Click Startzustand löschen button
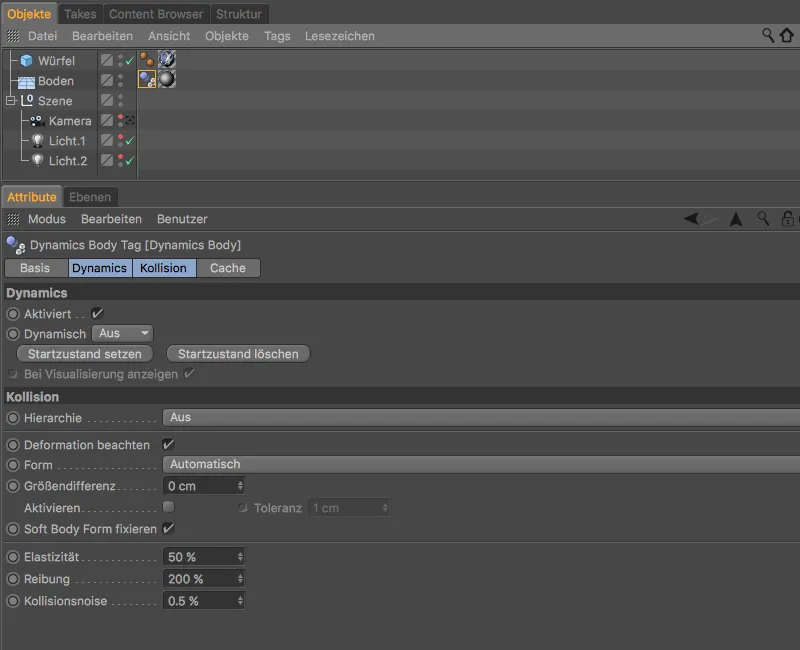 [238, 354]
